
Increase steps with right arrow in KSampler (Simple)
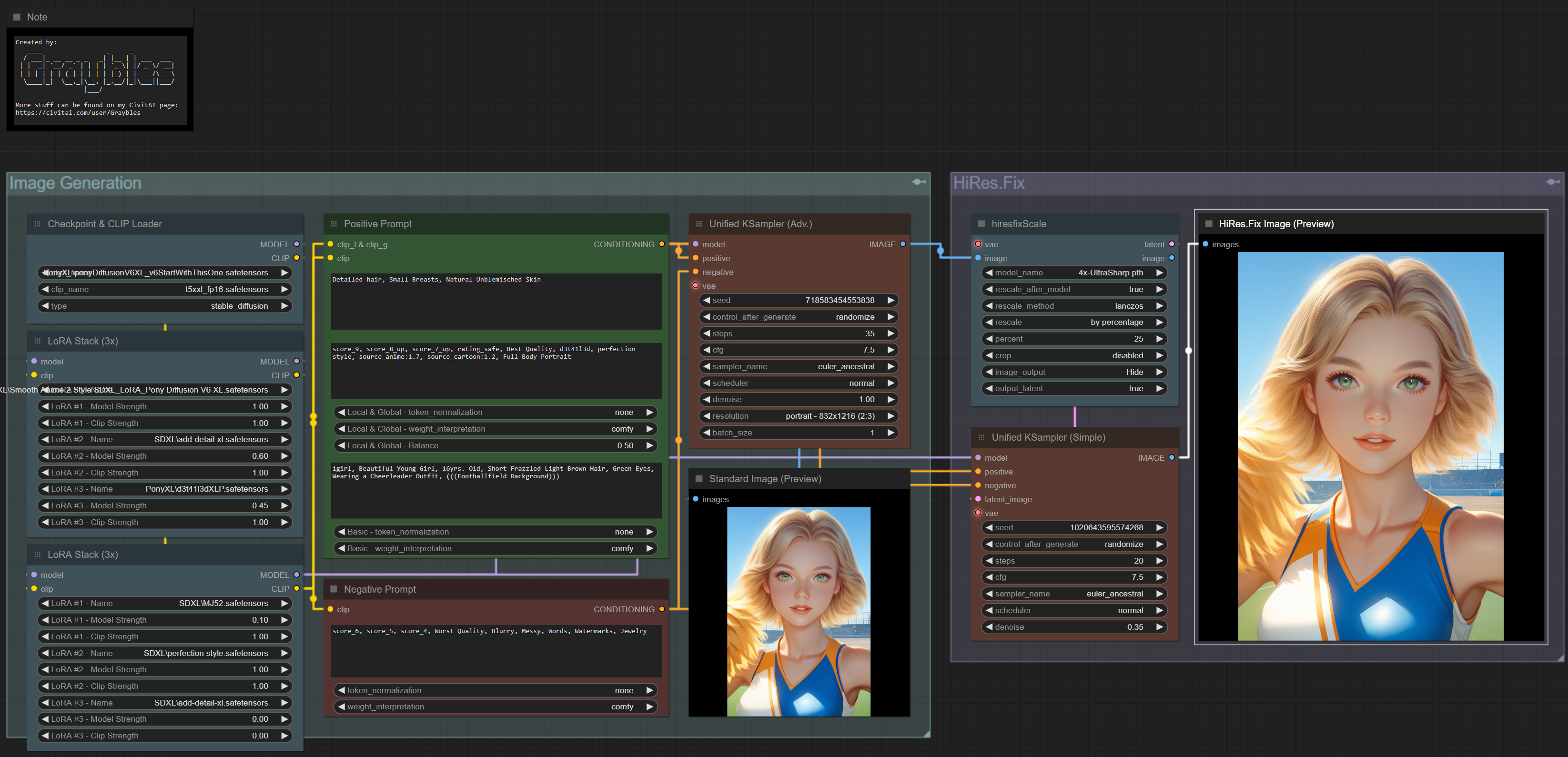1160,560
